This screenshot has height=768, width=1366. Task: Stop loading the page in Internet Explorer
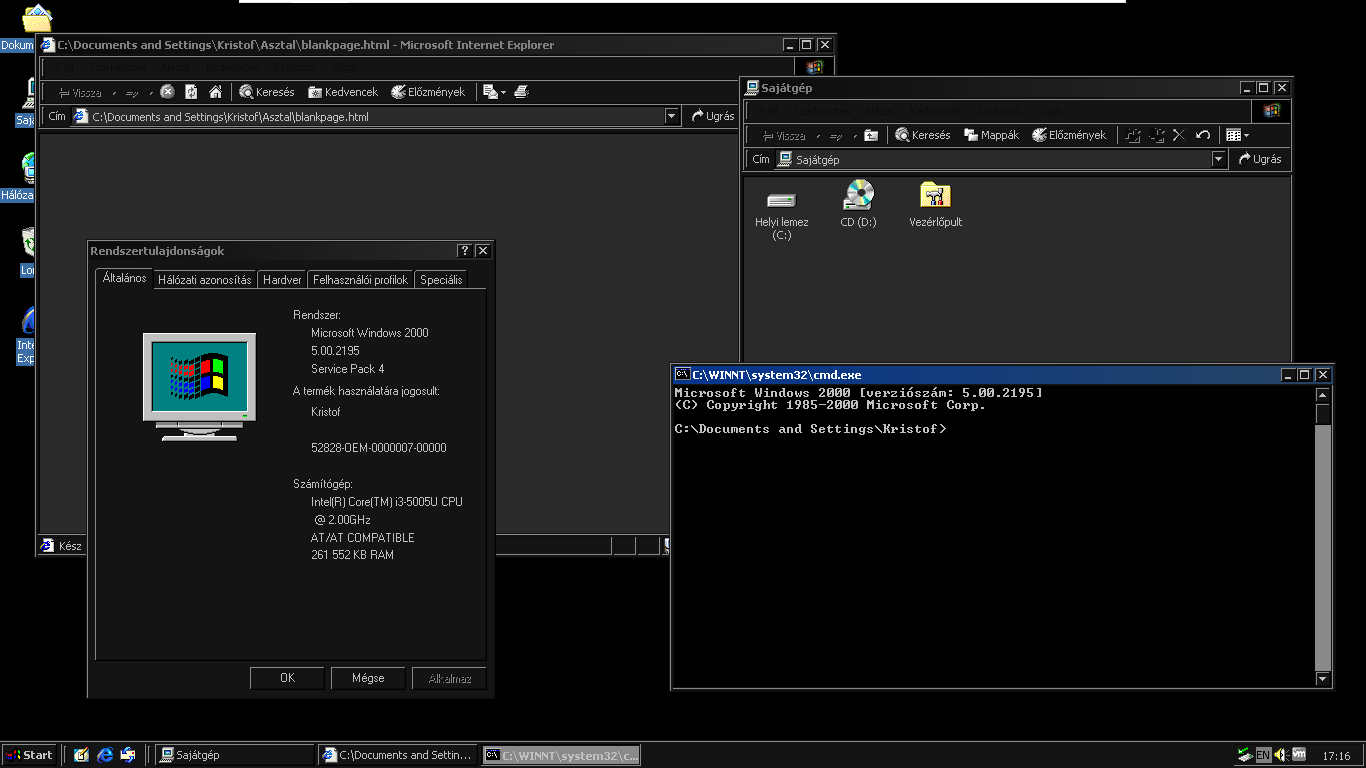tap(166, 91)
